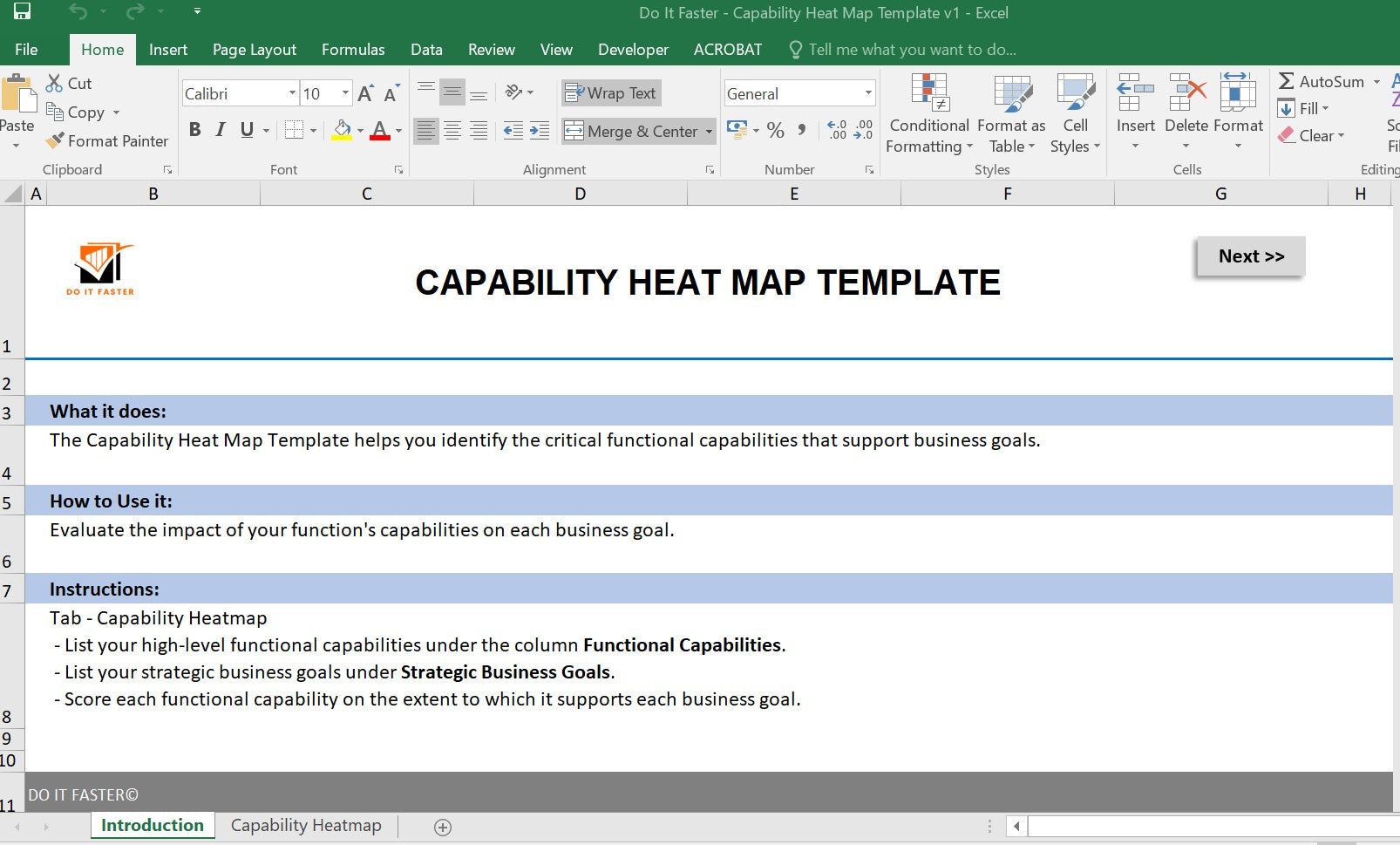
Task: Open the Format Painter tool
Action: pyautogui.click(x=106, y=140)
